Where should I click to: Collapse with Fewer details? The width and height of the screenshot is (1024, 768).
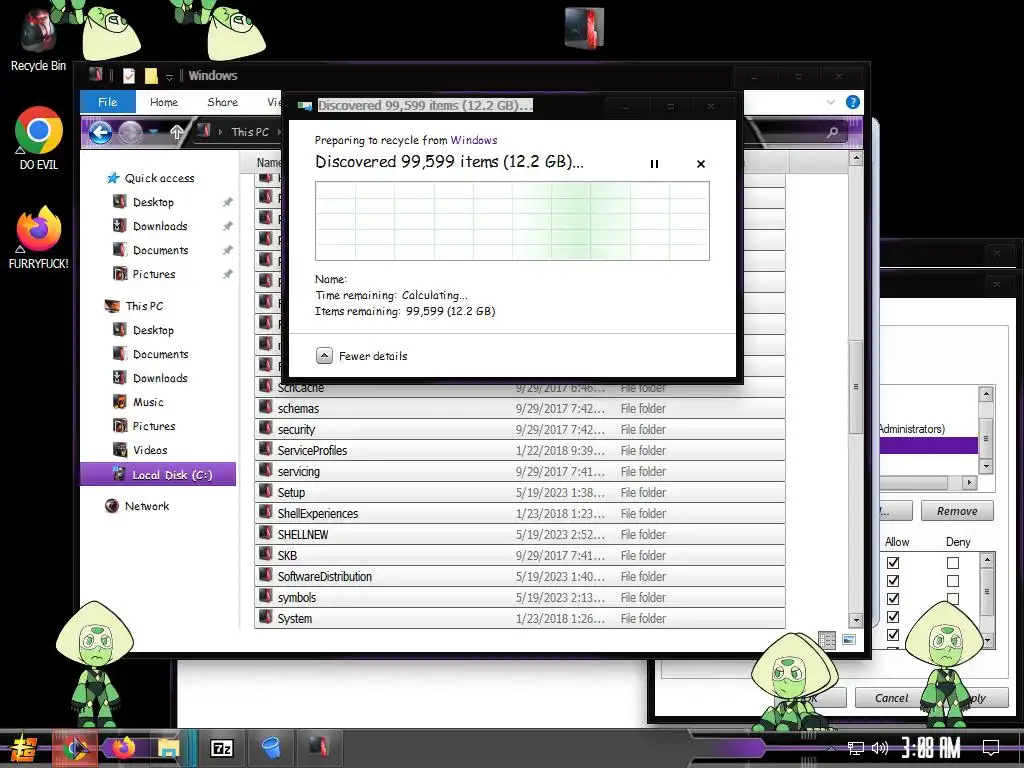tap(362, 356)
